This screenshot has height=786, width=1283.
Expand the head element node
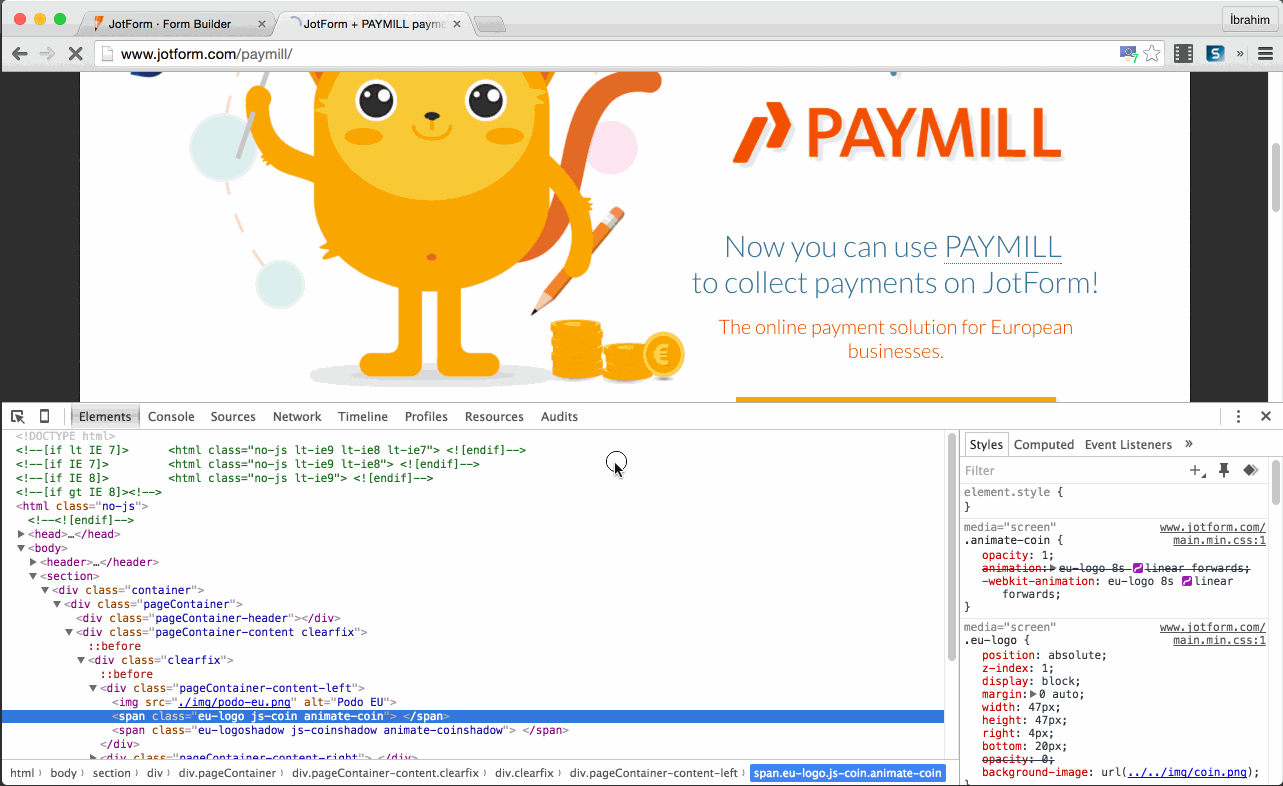22,535
